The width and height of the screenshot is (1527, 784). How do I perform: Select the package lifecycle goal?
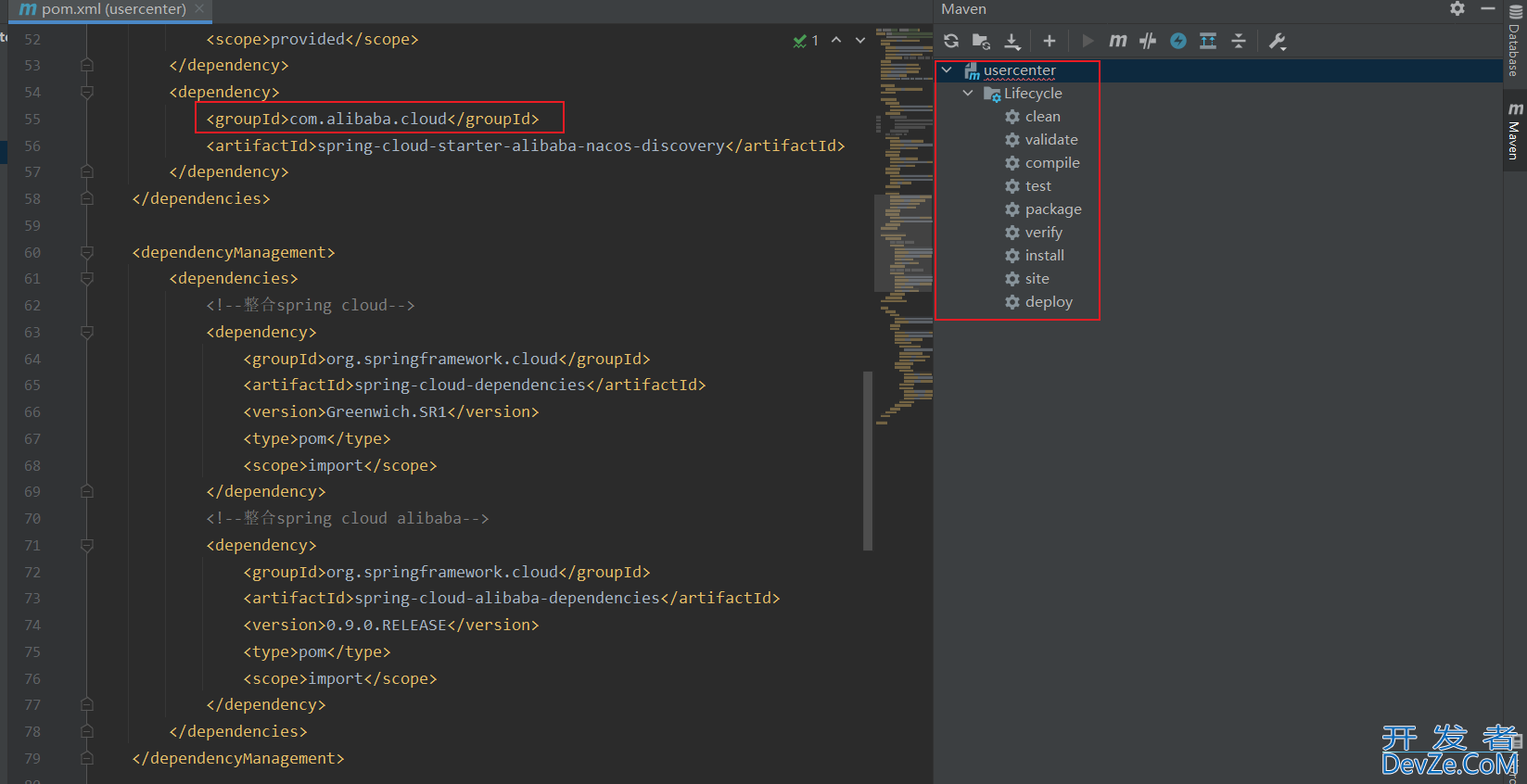(1053, 209)
